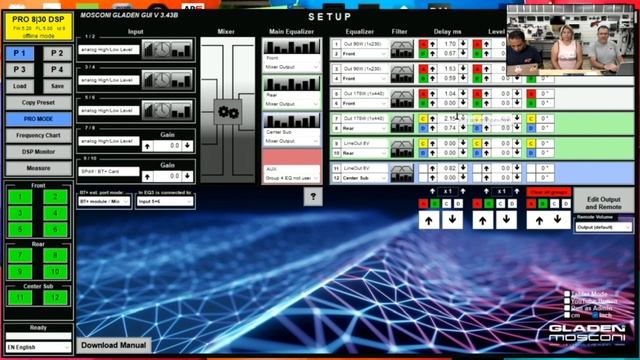Open output 12 Center Sub group dropdown
The image size is (640, 360).
pos(364,178)
